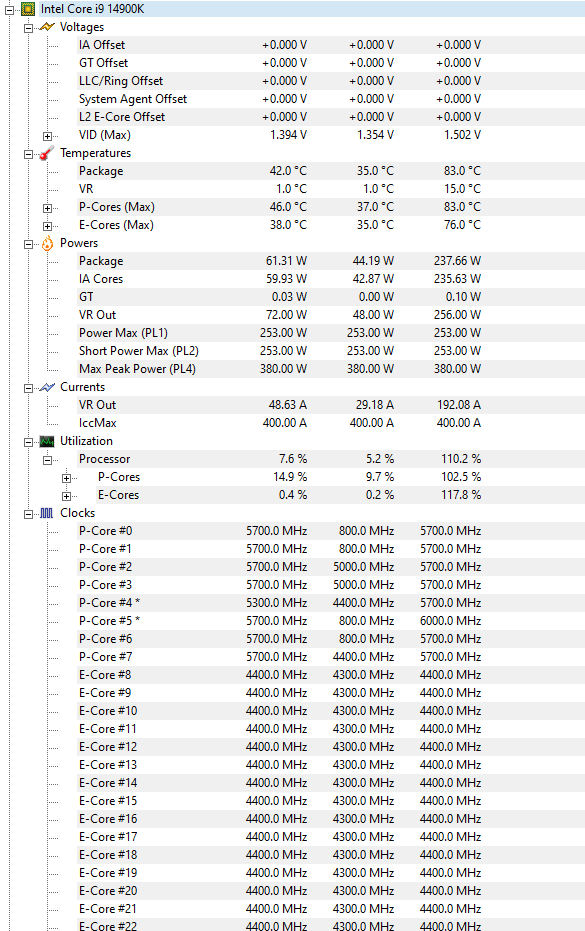Select the E-Core #21 clock row
The width and height of the screenshot is (585, 931).
click(331, 908)
